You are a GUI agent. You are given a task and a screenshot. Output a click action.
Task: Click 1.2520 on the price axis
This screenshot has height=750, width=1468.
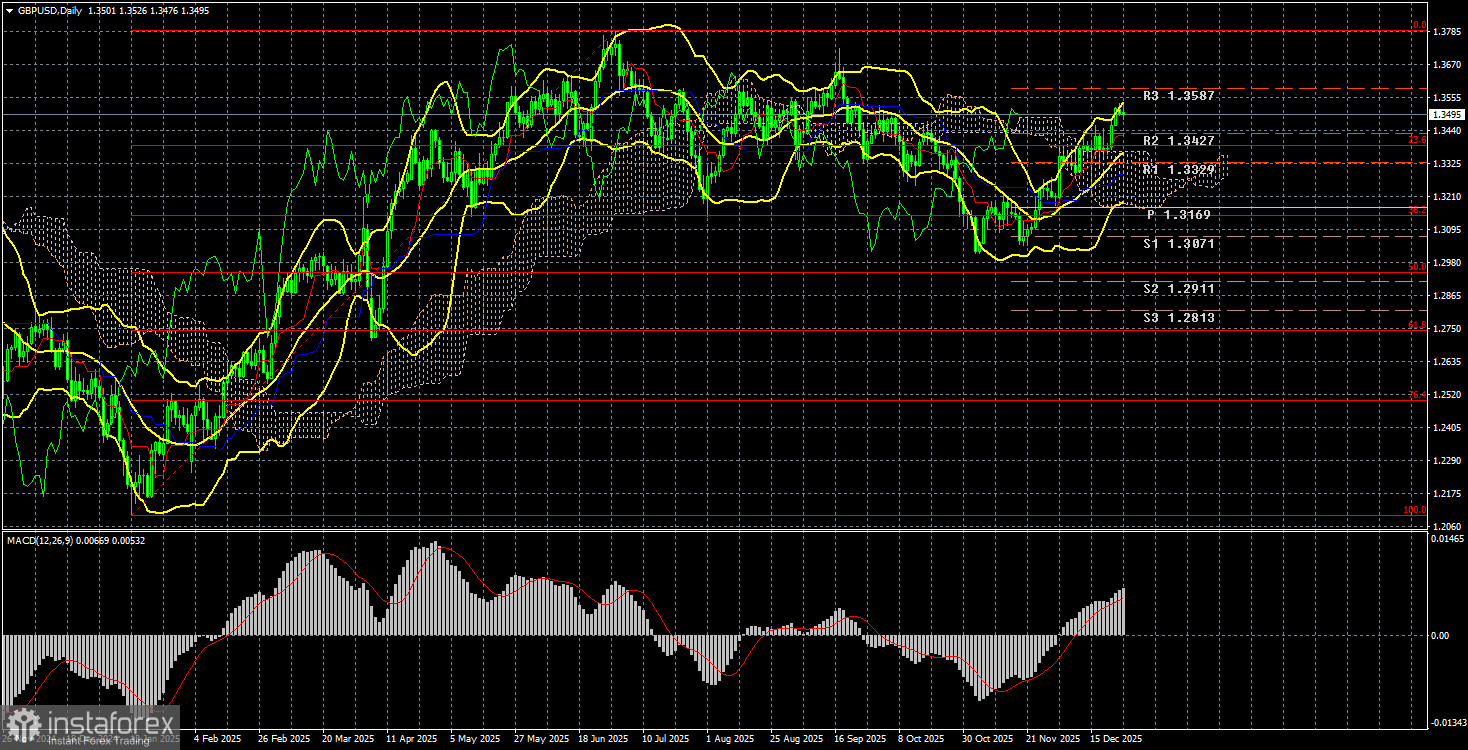(x=1448, y=395)
